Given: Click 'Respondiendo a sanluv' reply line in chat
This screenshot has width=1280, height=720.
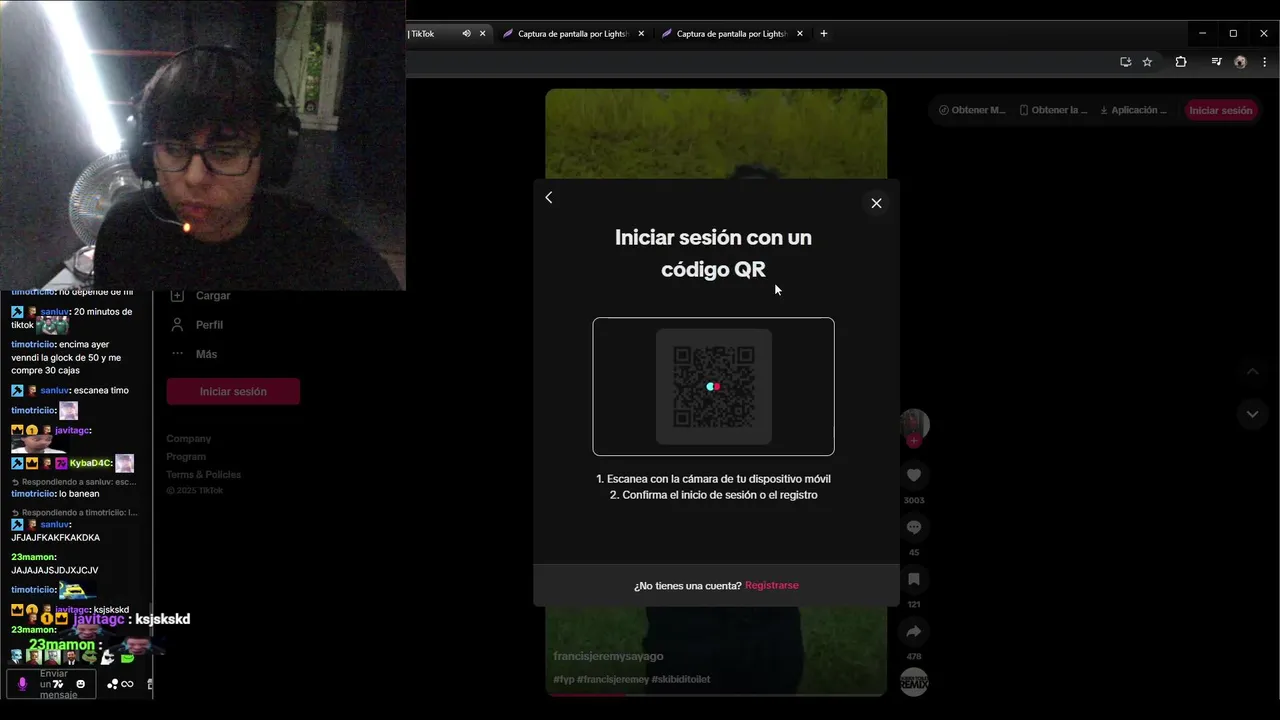Looking at the screenshot, I should (x=74, y=482).
